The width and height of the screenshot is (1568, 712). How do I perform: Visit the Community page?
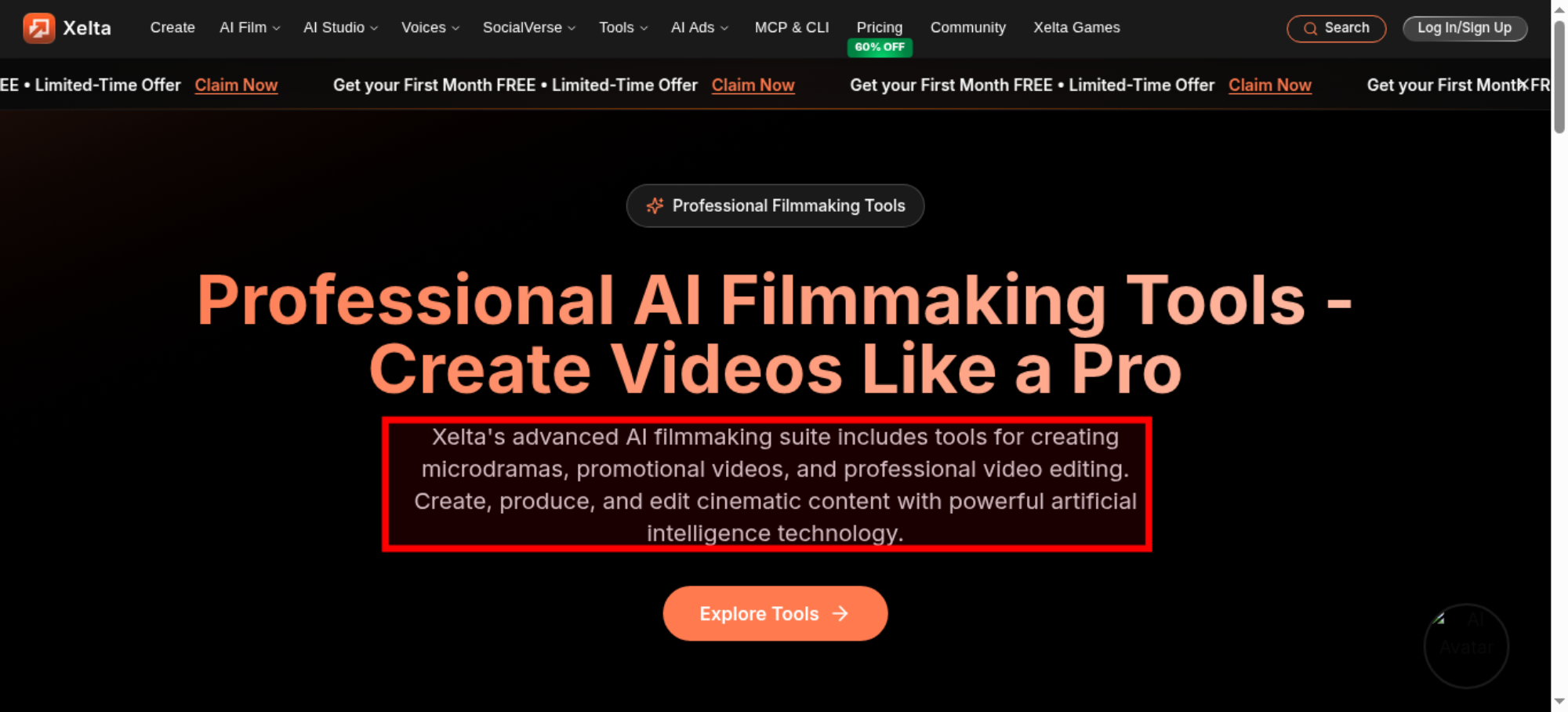[x=968, y=27]
